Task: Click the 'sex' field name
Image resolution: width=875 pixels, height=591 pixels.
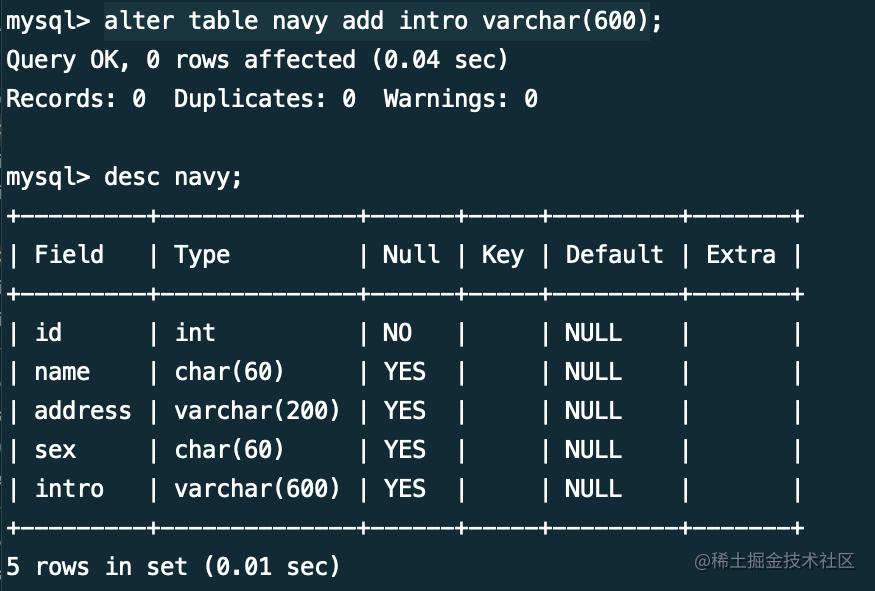Action: pos(55,450)
